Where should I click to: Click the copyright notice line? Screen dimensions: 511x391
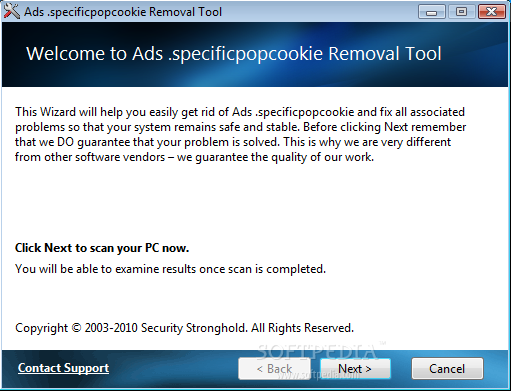[x=184, y=328]
